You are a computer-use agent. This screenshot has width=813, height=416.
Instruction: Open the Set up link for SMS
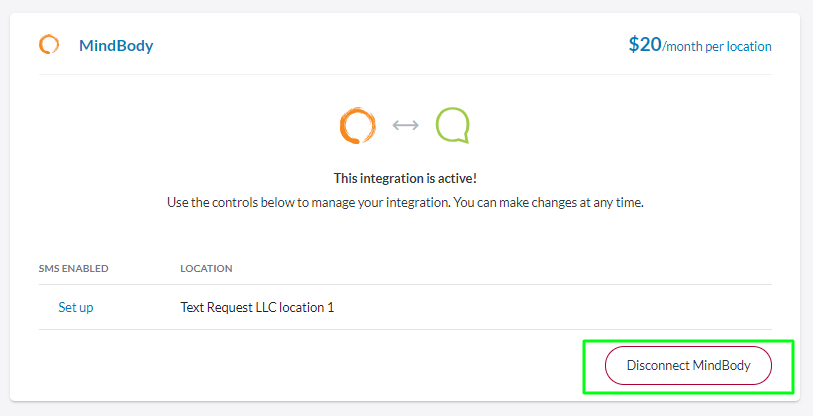(76, 307)
